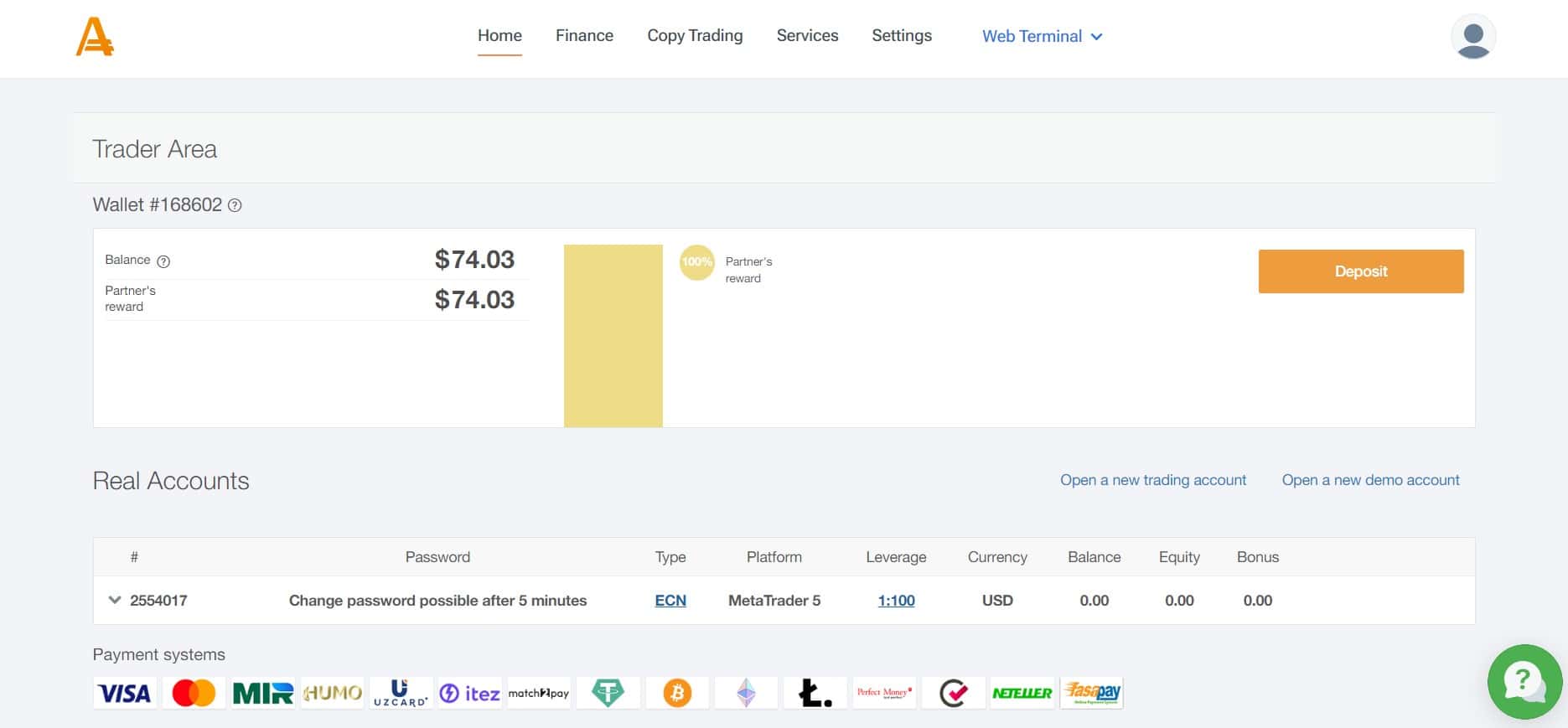Image resolution: width=1568 pixels, height=728 pixels.
Task: Click the yellow Partner's reward bar
Action: [x=613, y=336]
